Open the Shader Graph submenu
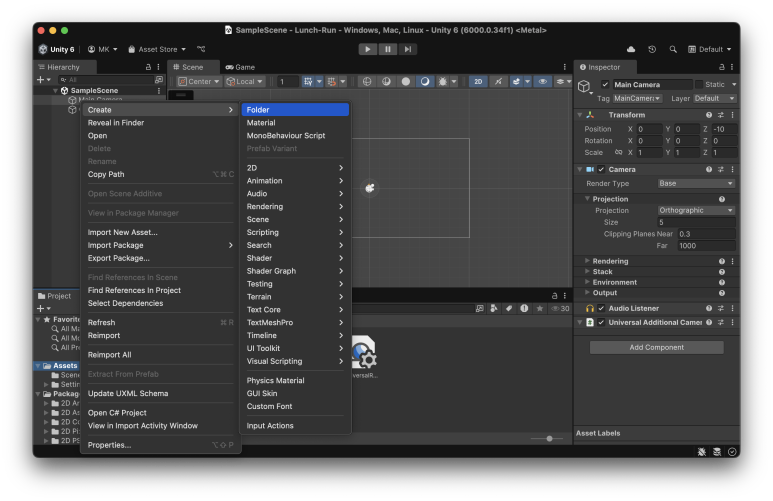773x501 pixels. 295,271
